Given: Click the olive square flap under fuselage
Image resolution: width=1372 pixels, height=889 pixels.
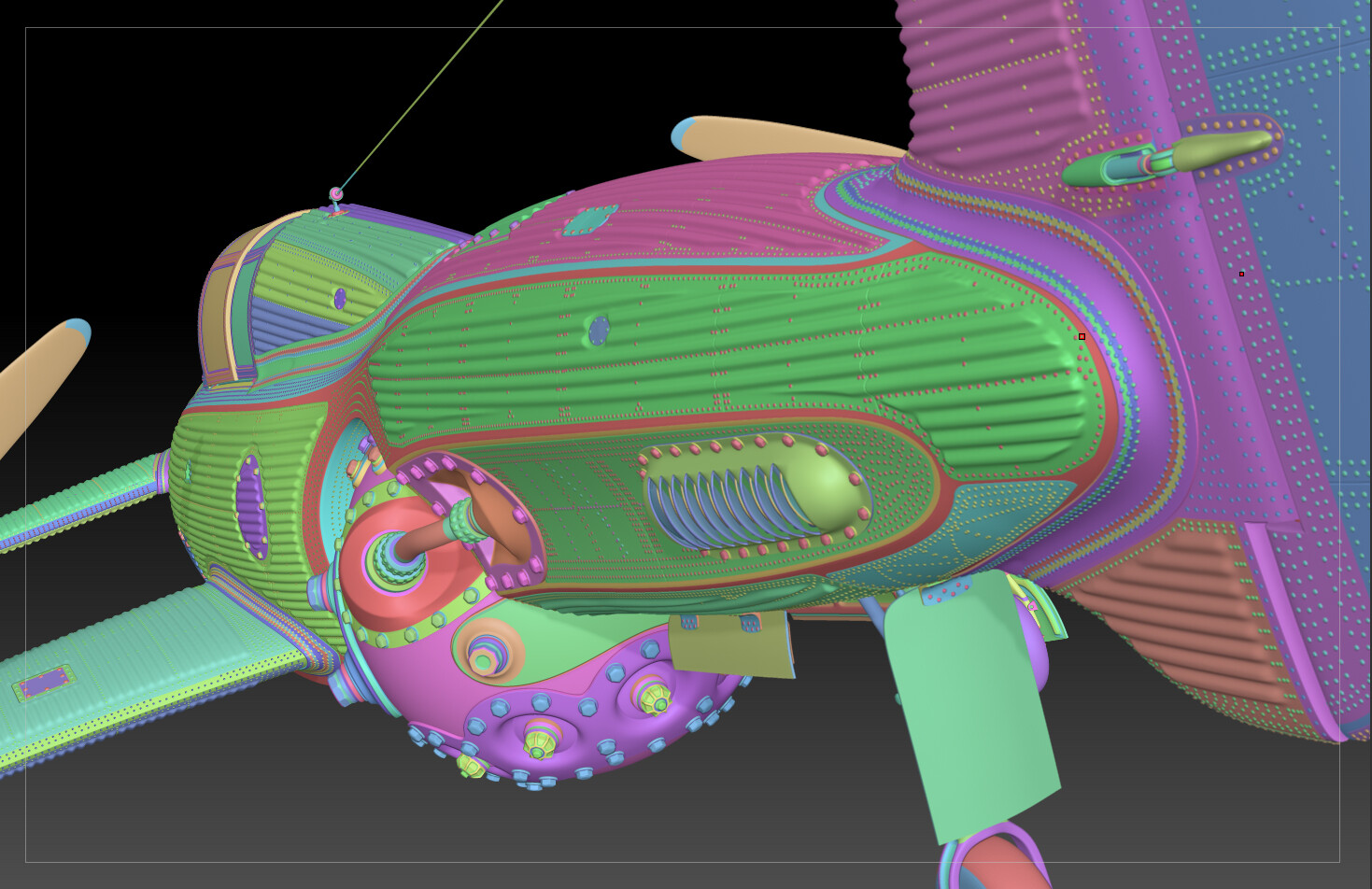Looking at the screenshot, I should (731, 644).
